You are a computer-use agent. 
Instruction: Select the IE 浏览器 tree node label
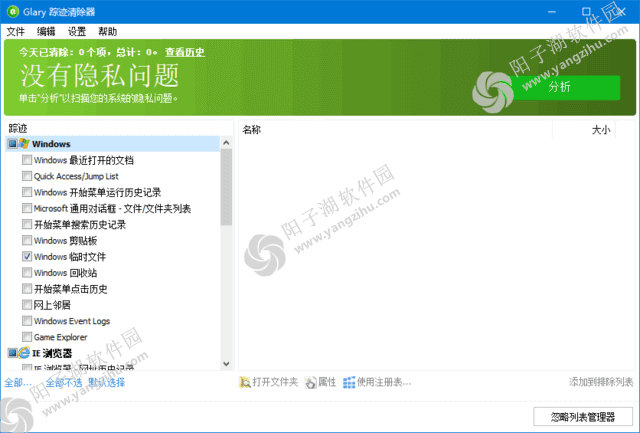(x=52, y=353)
